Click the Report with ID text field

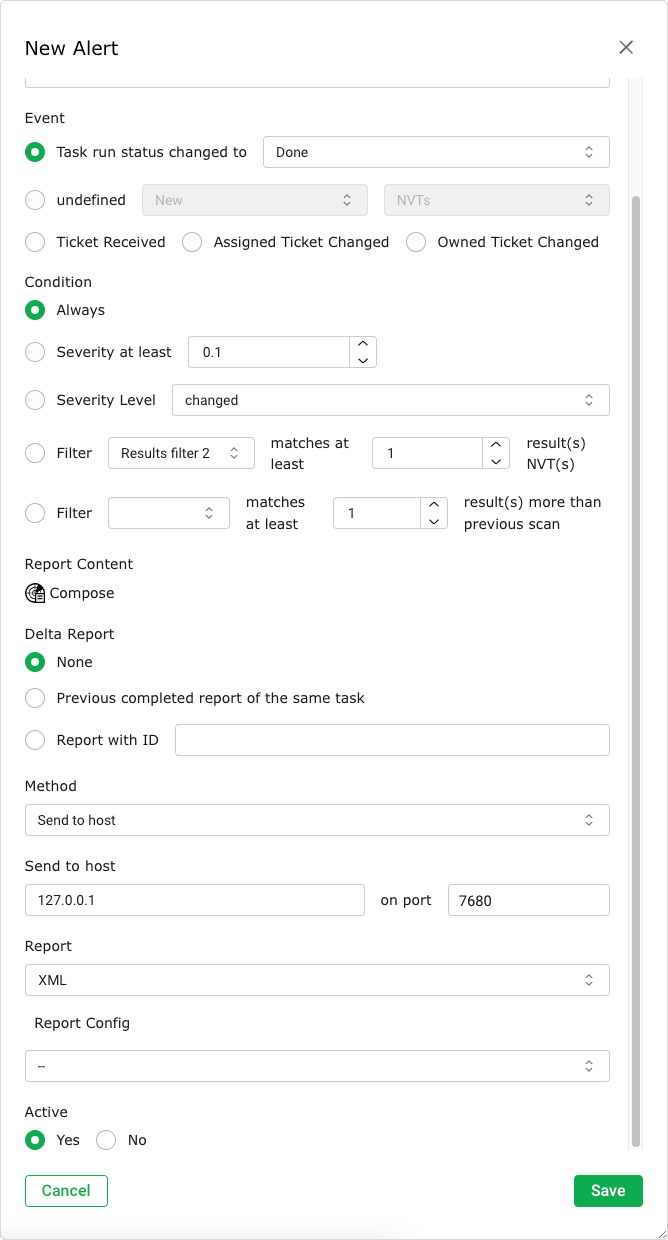coord(392,740)
